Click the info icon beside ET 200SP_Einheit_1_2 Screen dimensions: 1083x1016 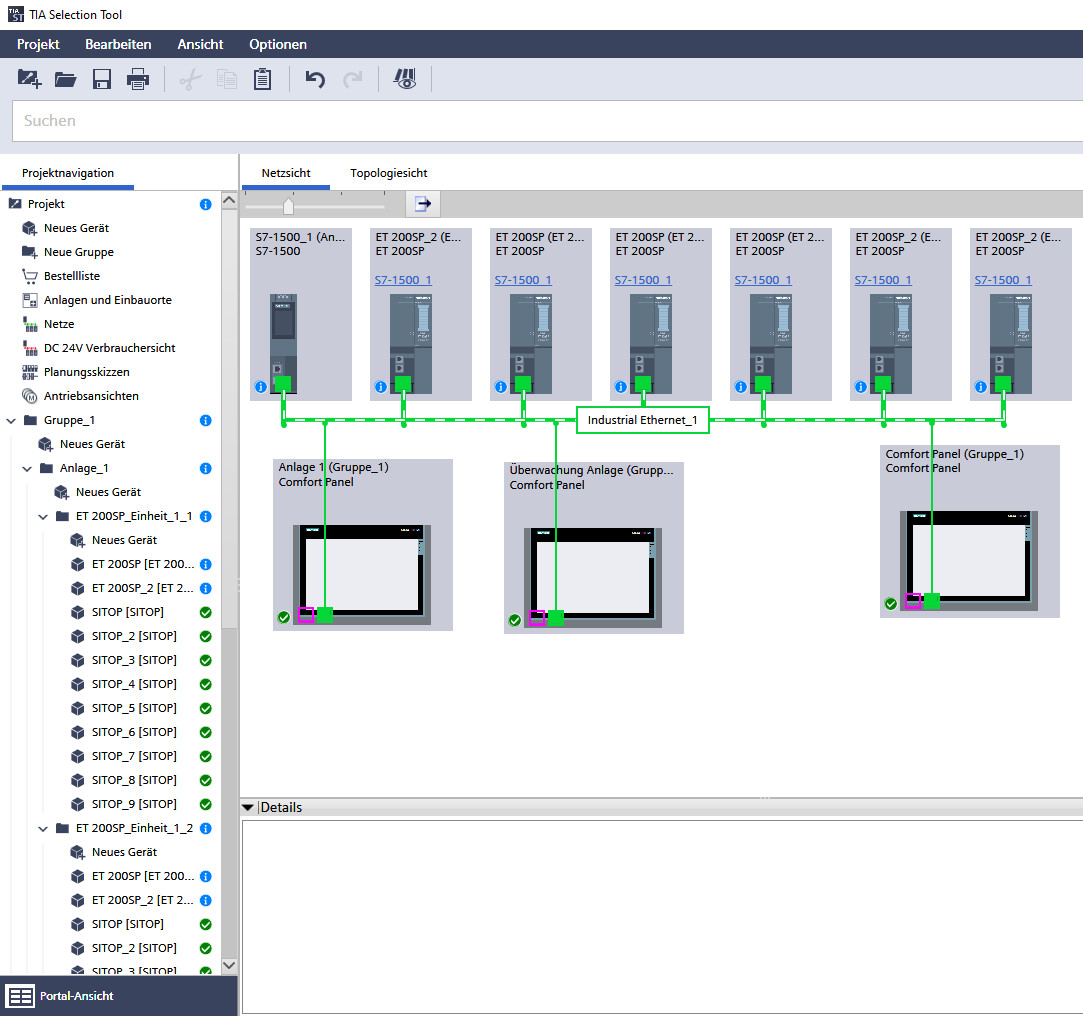pos(206,829)
